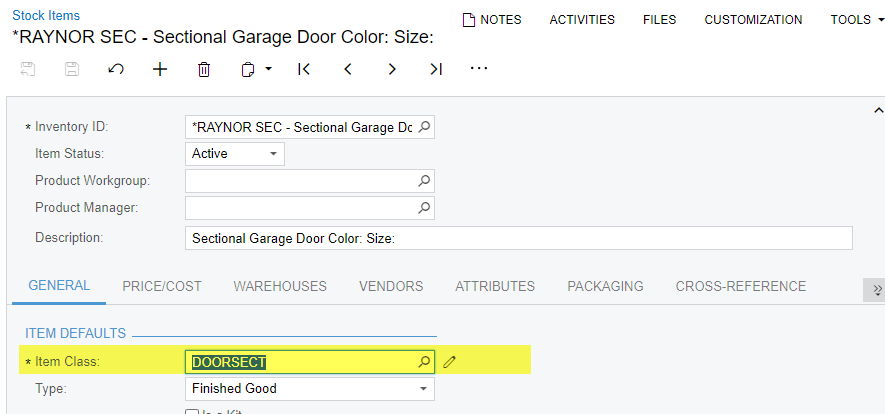Open the clipboard copy-paste dropdown arrow

click(269, 69)
